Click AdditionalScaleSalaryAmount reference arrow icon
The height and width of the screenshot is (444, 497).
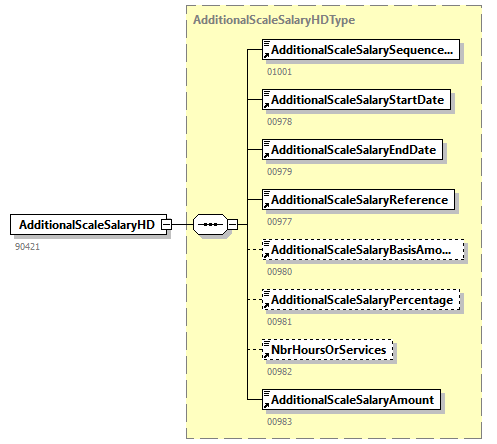tap(266, 405)
